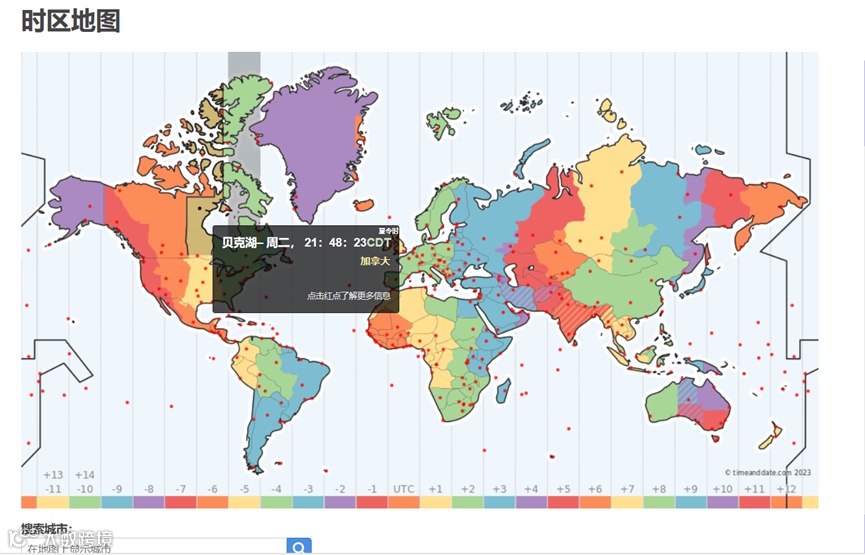
Task: Click the color swatch below +6
Action: (595, 502)
